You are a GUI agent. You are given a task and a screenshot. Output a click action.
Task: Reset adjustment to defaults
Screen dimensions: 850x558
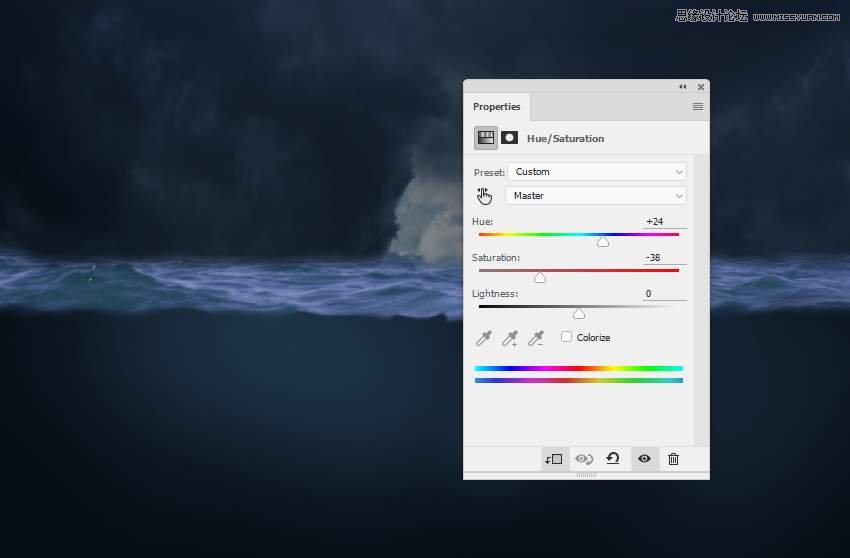pyautogui.click(x=613, y=459)
